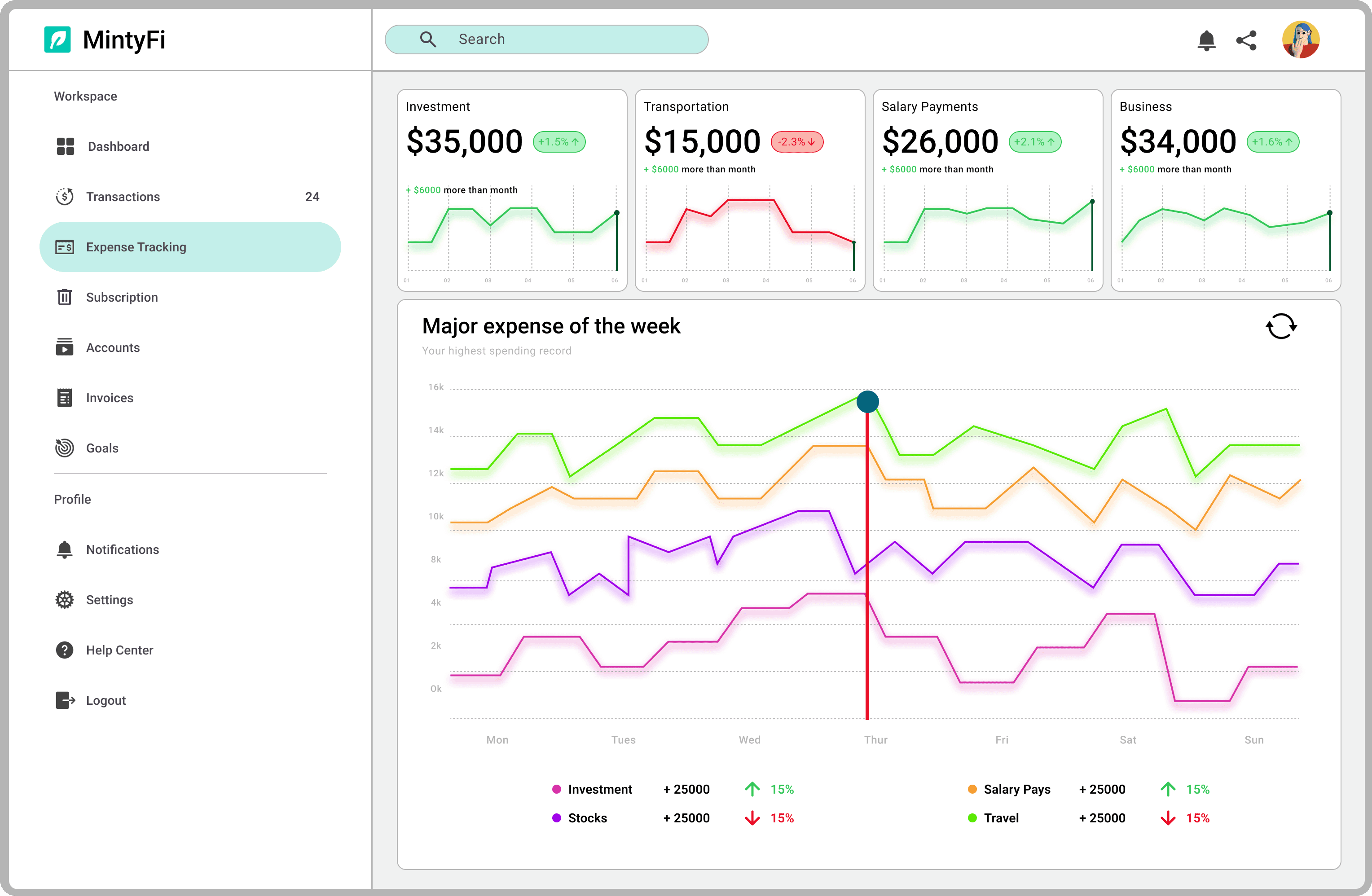Click the MintyFi leaf logo icon

[57, 40]
